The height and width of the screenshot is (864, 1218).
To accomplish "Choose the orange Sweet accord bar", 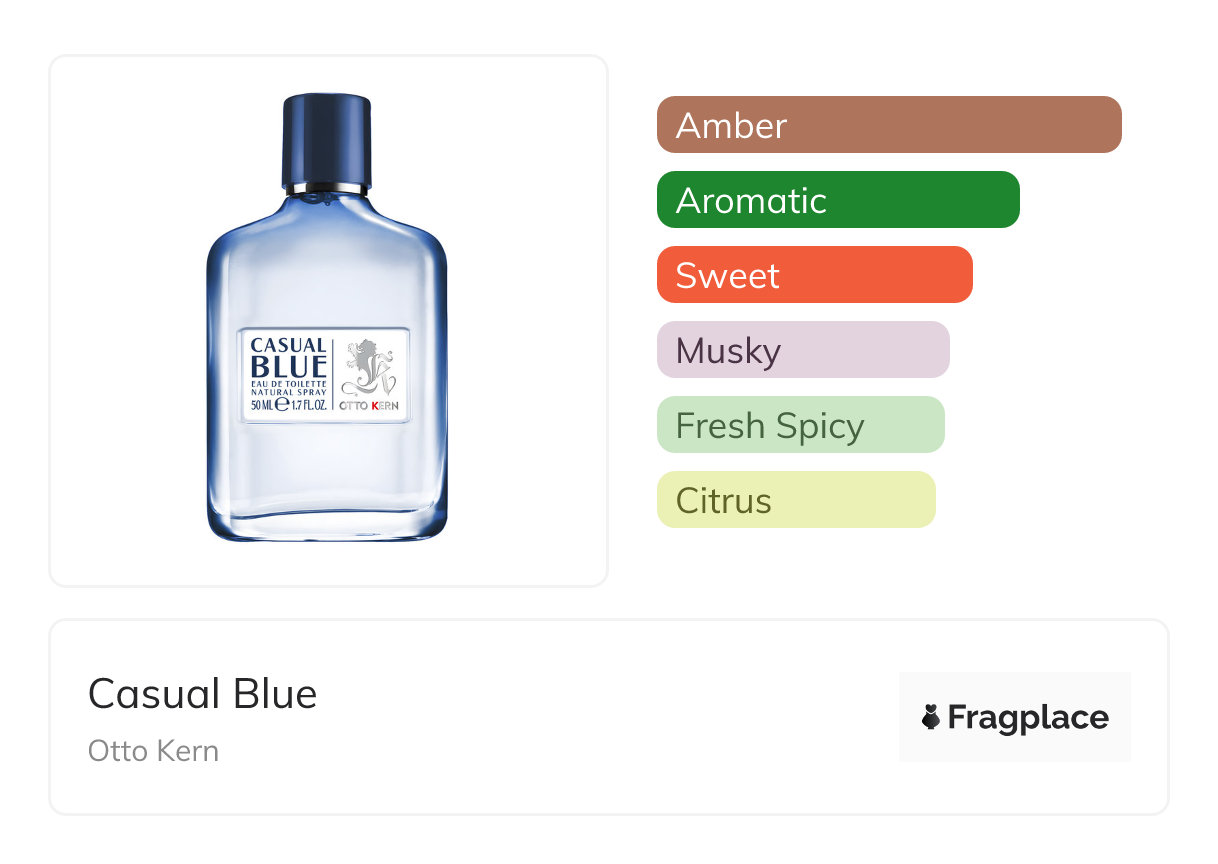I will 814,275.
